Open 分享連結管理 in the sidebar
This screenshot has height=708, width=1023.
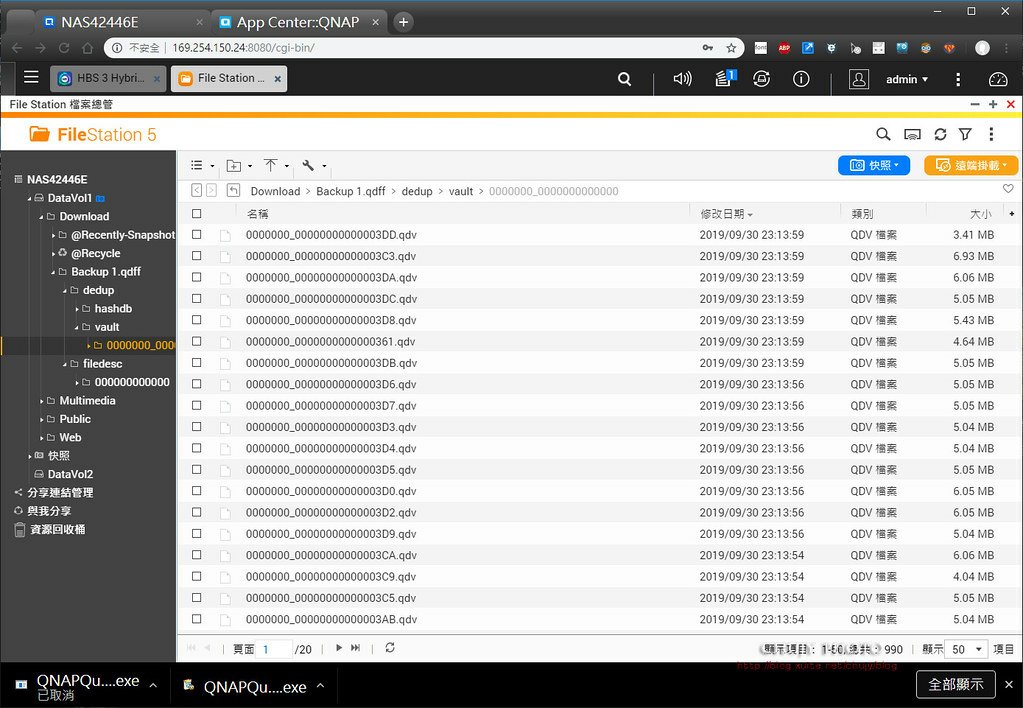[60, 493]
